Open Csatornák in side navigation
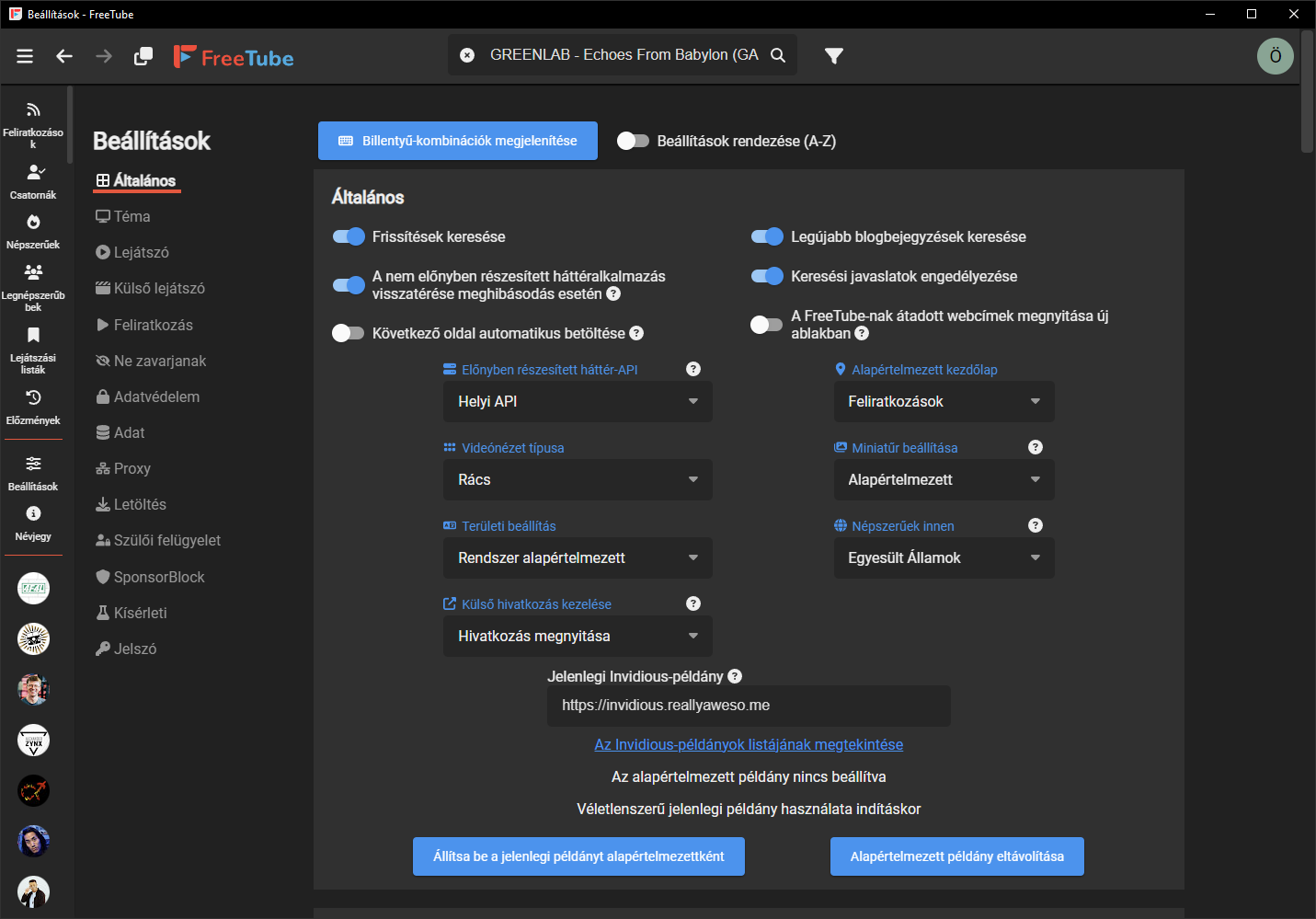Viewport: 1316px width, 919px height. 33,182
